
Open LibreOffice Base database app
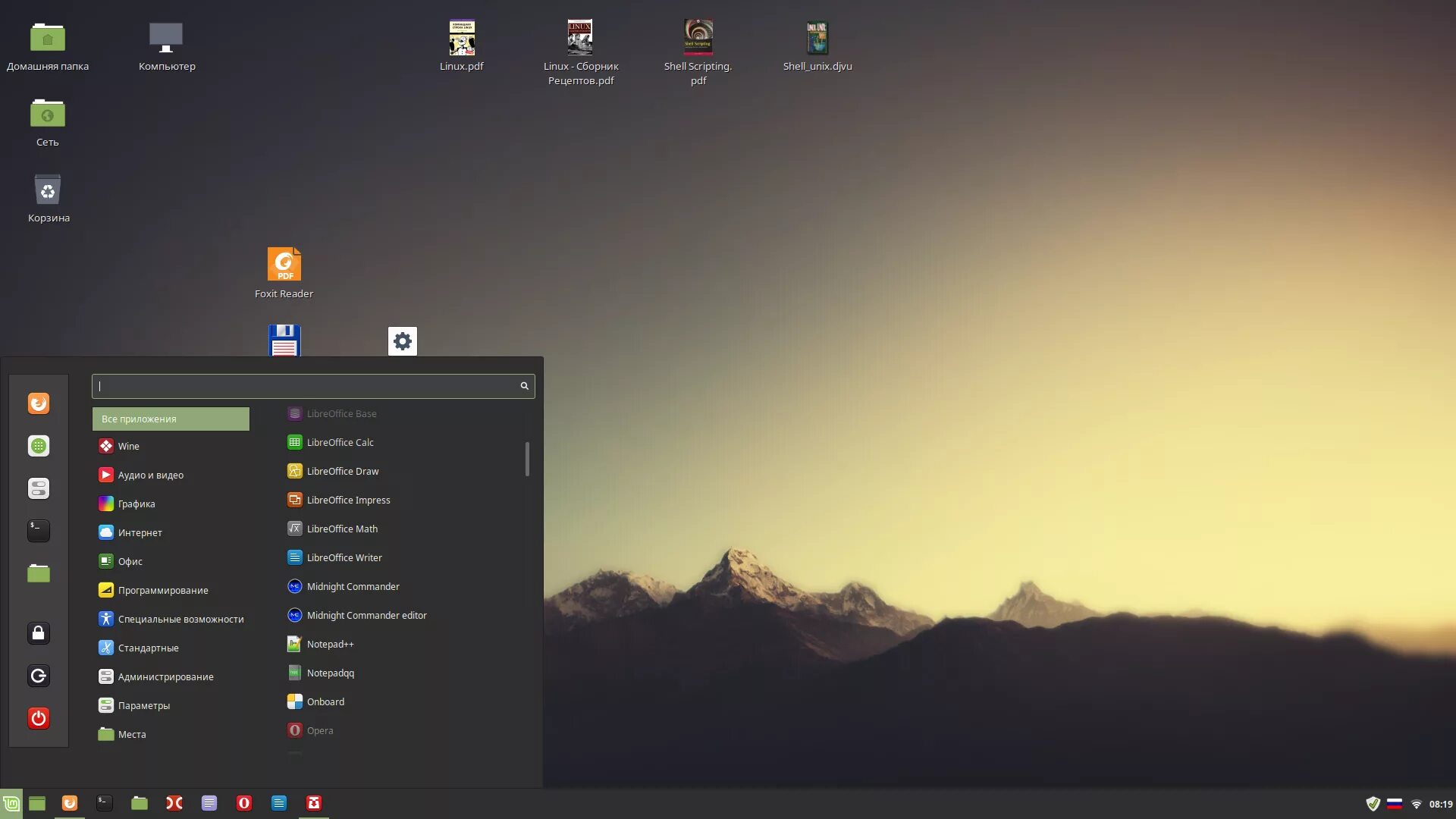(x=342, y=413)
